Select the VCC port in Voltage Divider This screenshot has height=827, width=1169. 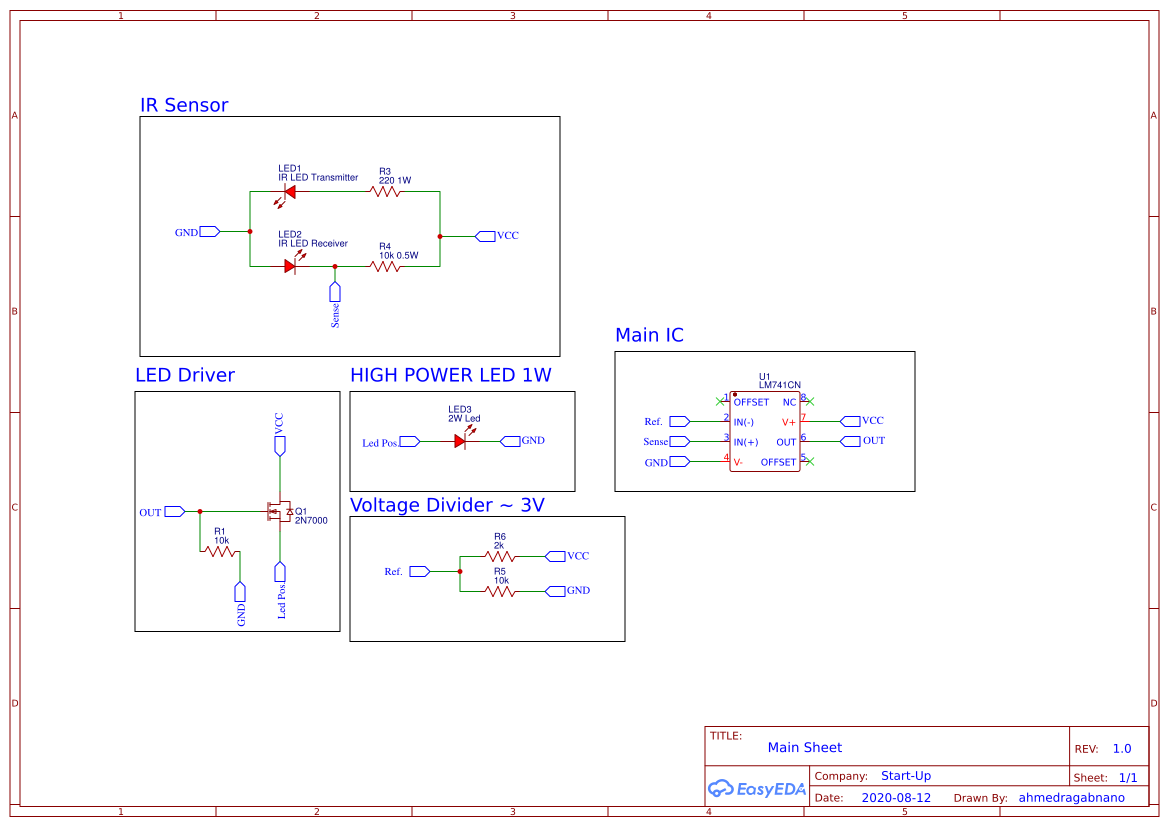(x=555, y=556)
